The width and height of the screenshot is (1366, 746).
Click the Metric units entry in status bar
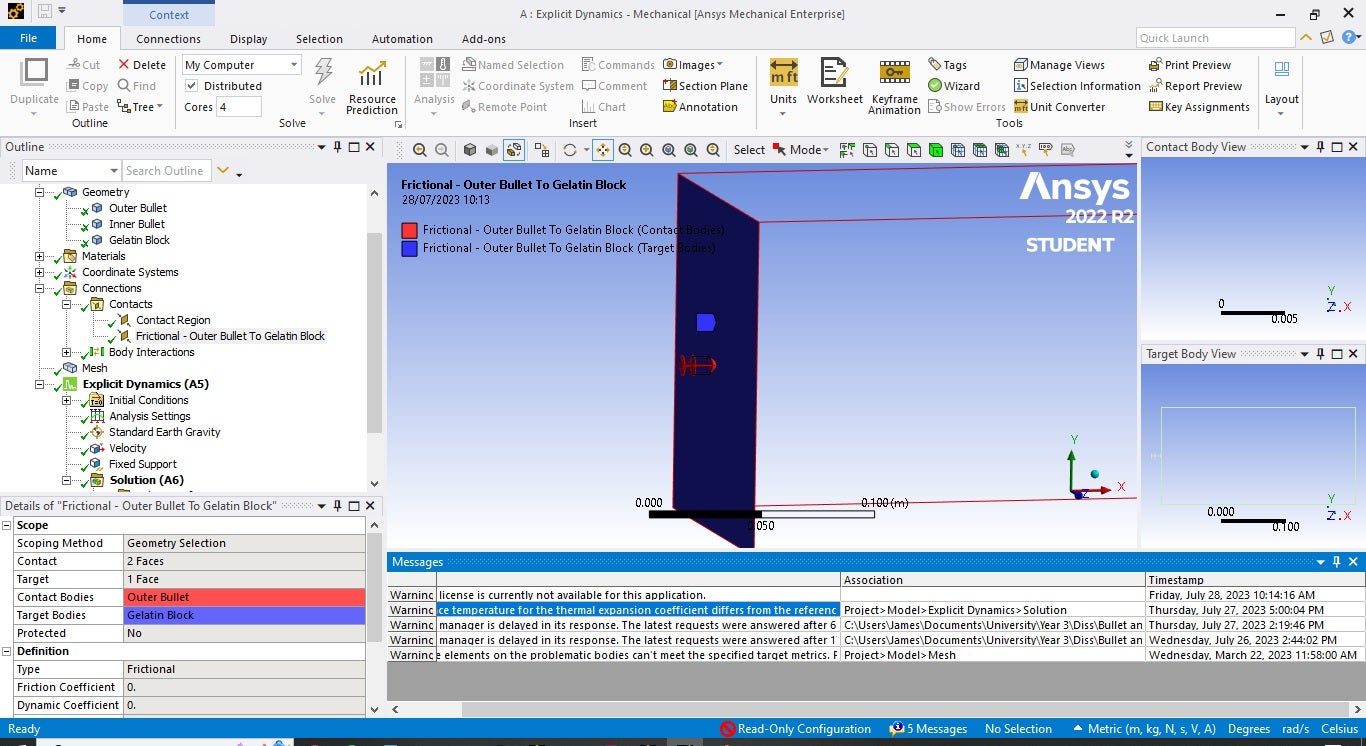(x=1144, y=729)
